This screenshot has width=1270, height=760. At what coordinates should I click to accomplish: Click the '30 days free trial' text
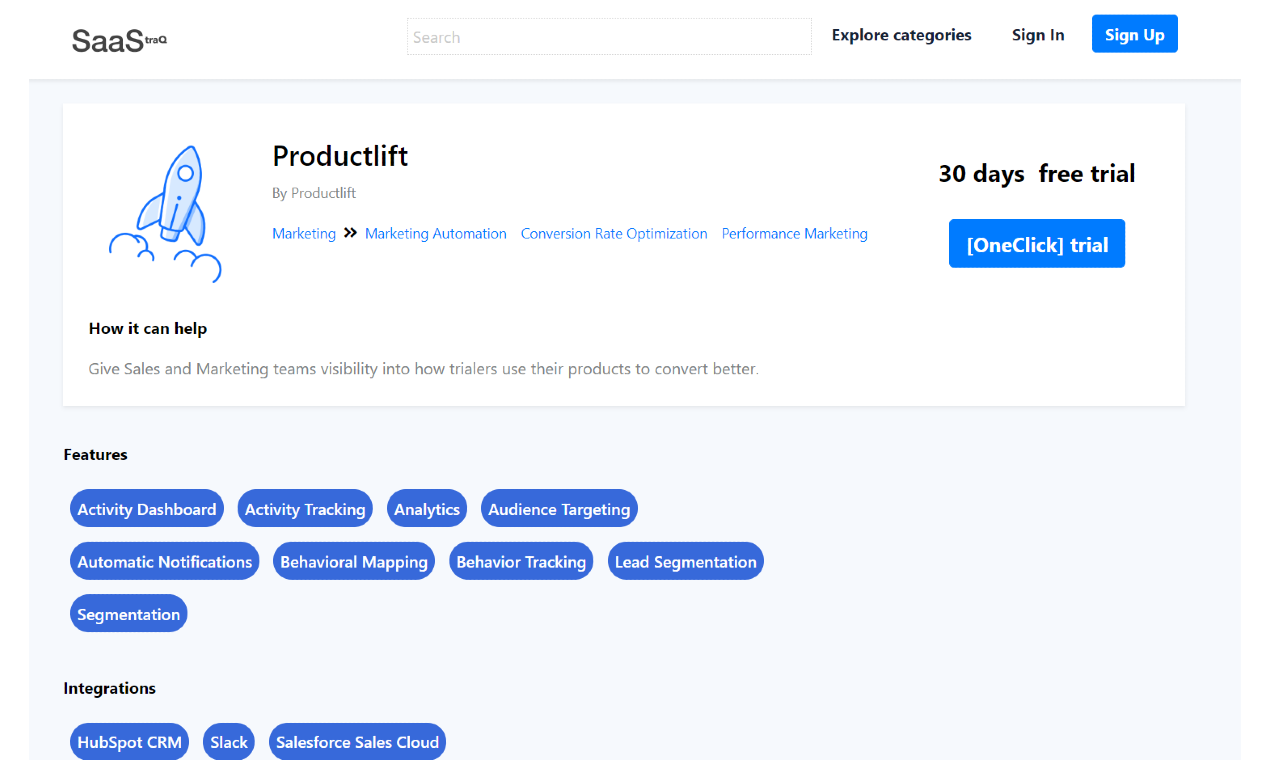1037,174
